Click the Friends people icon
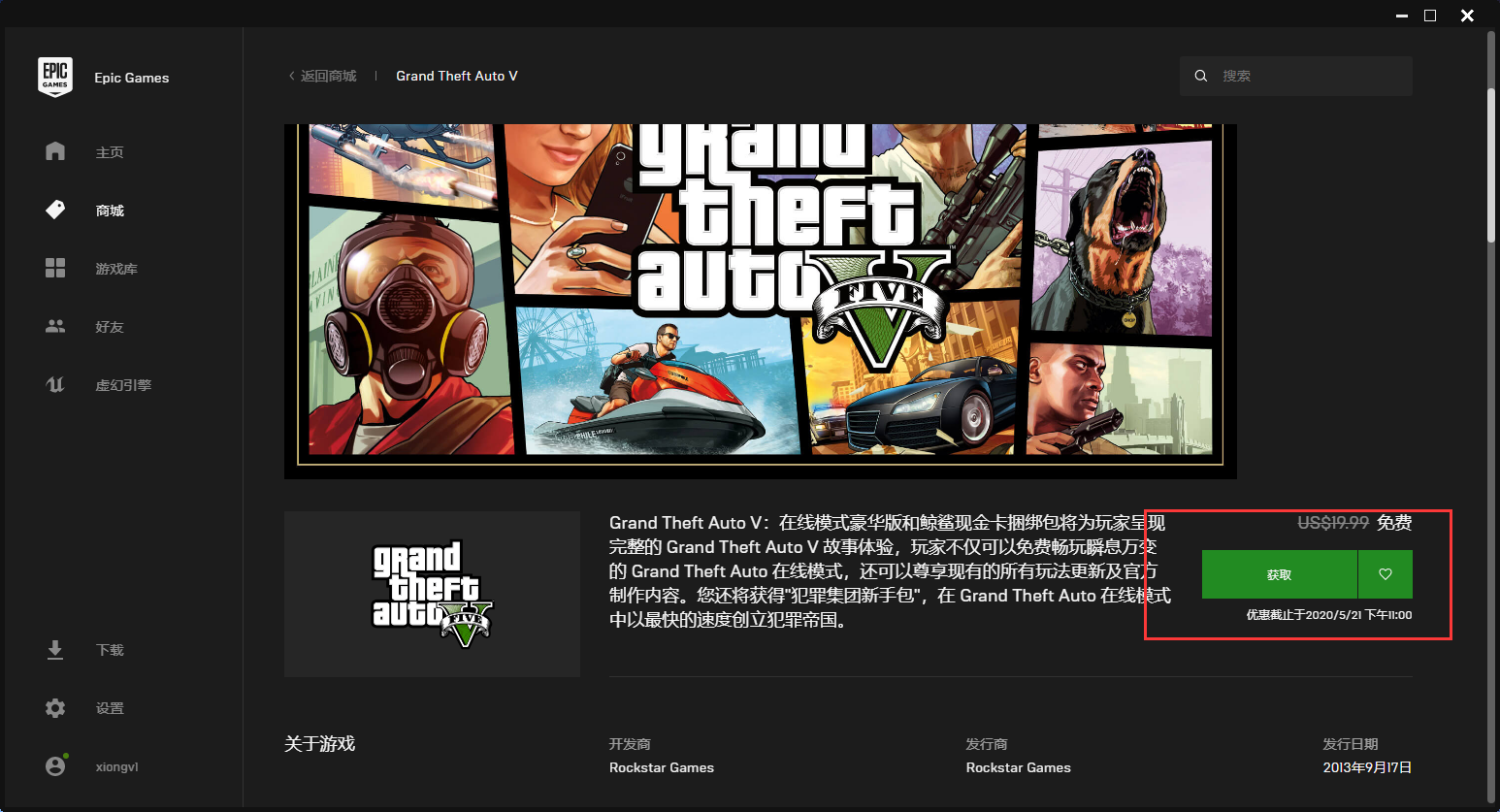Viewport: 1500px width, 812px height. coord(55,326)
